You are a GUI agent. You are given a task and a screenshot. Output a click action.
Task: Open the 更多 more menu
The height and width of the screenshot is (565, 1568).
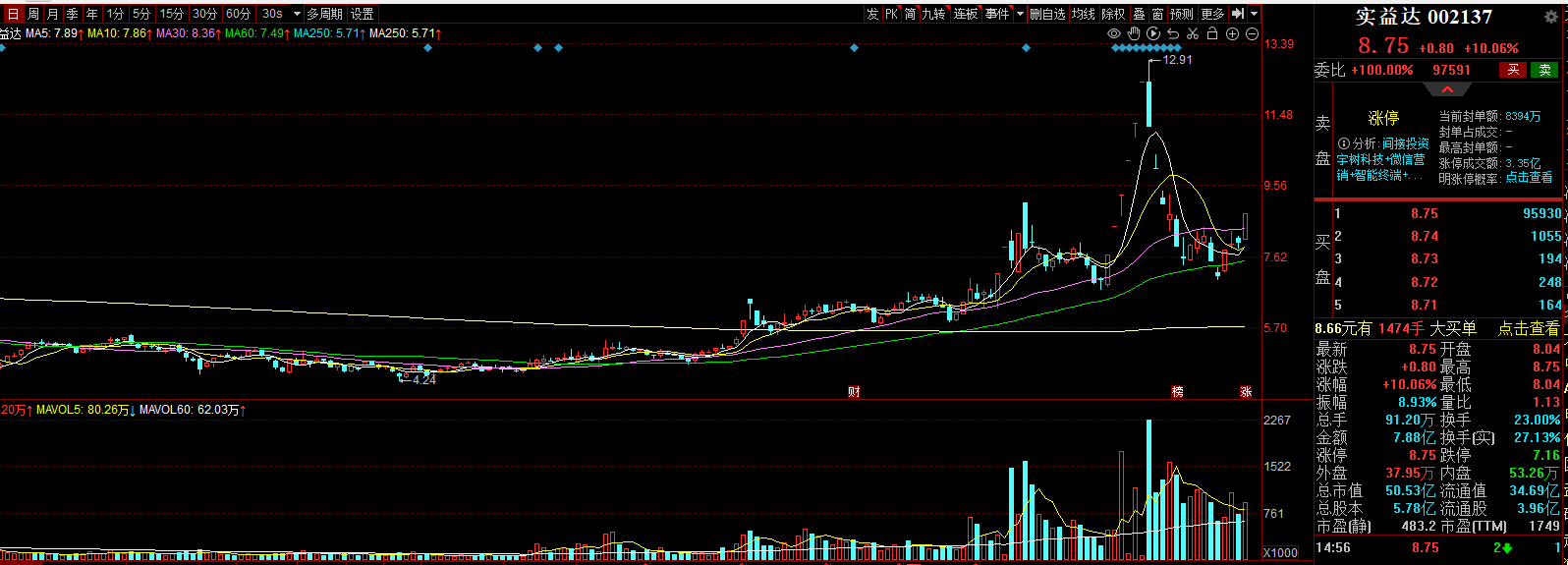(x=1213, y=14)
